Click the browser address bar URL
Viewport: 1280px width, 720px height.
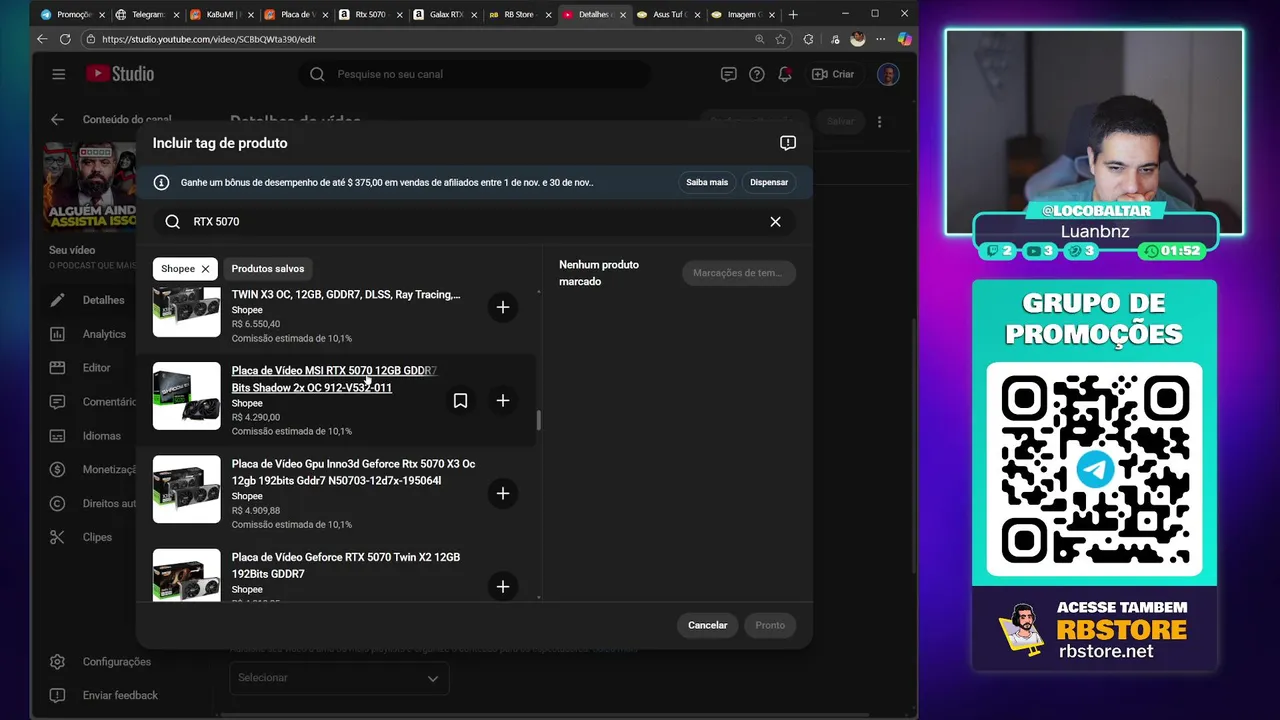pos(208,39)
